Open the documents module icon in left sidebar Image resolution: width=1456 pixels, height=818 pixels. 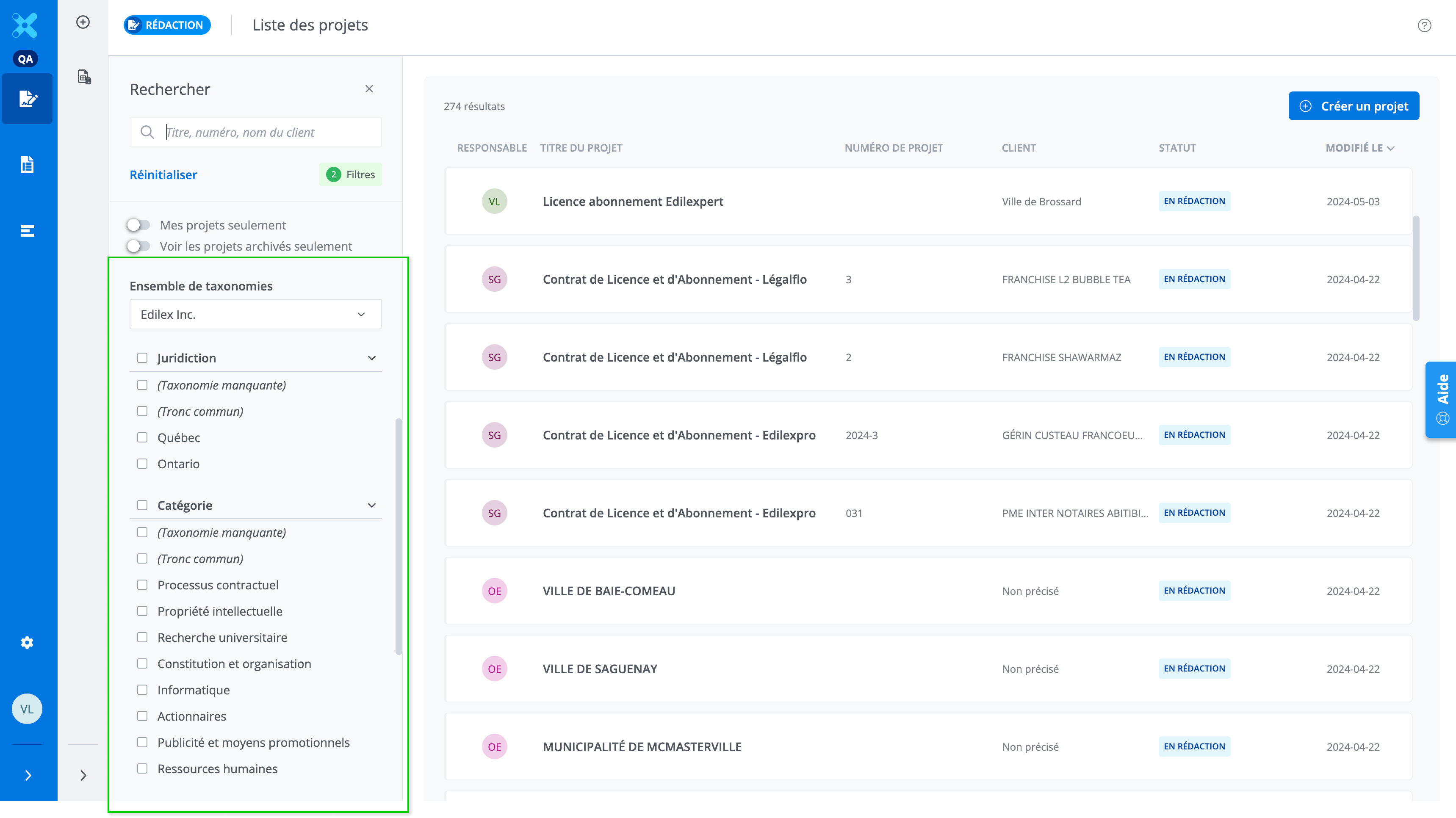[x=27, y=164]
